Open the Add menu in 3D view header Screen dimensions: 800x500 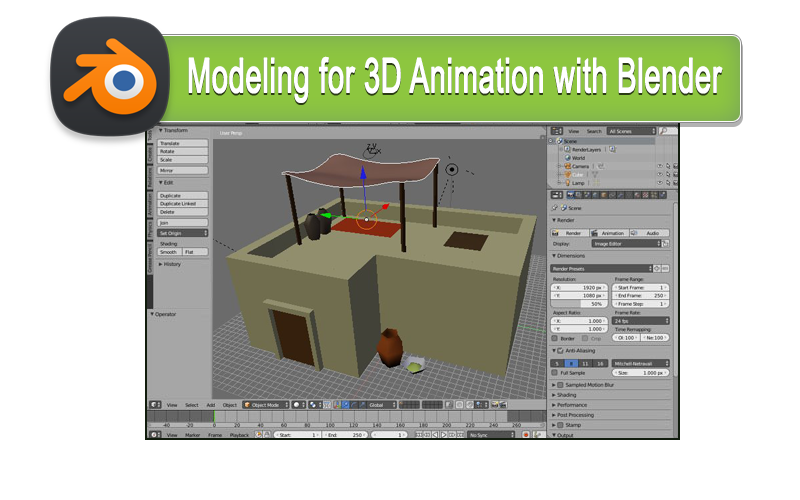(211, 405)
